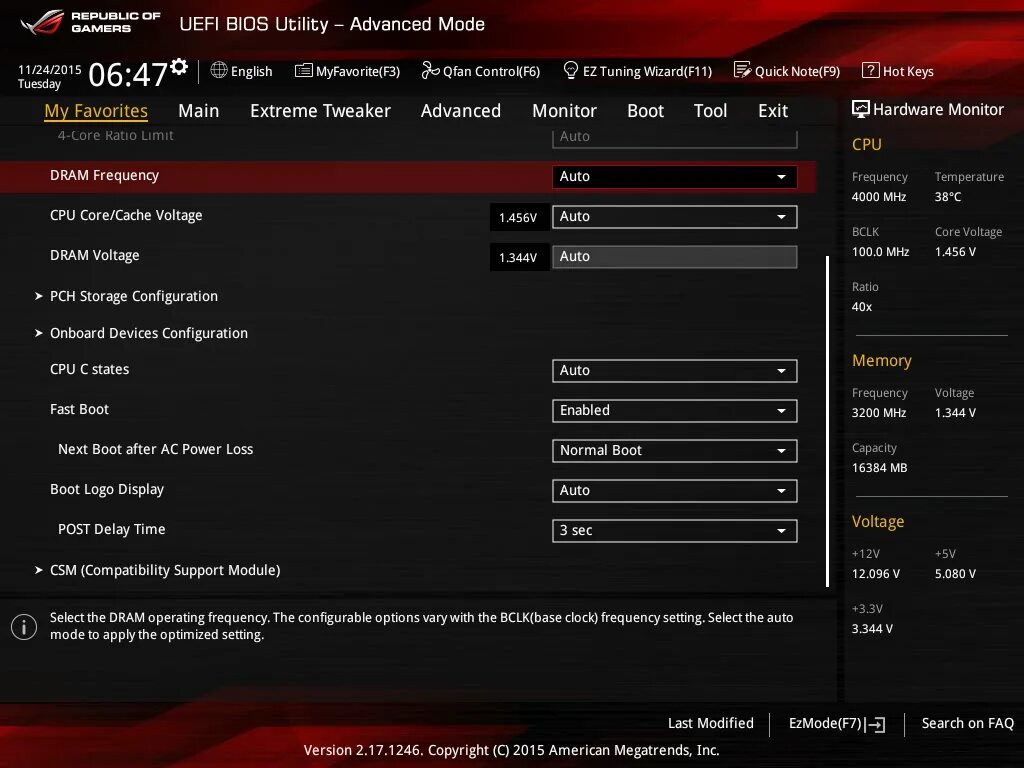The width and height of the screenshot is (1024, 768).
Task: Open Qfan Control(F6) fan icon
Action: 430,70
